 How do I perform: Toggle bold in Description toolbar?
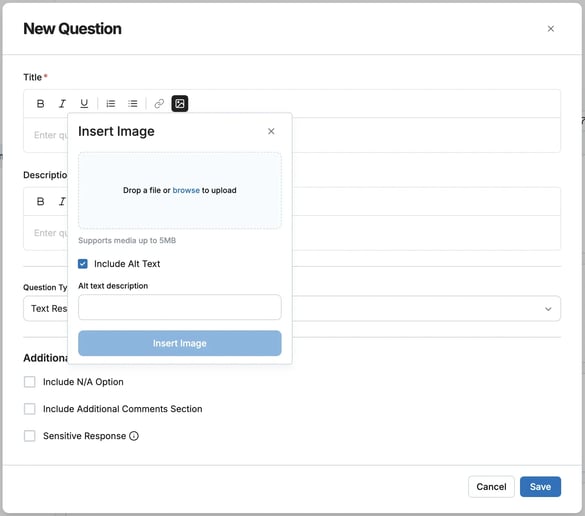click(x=40, y=201)
